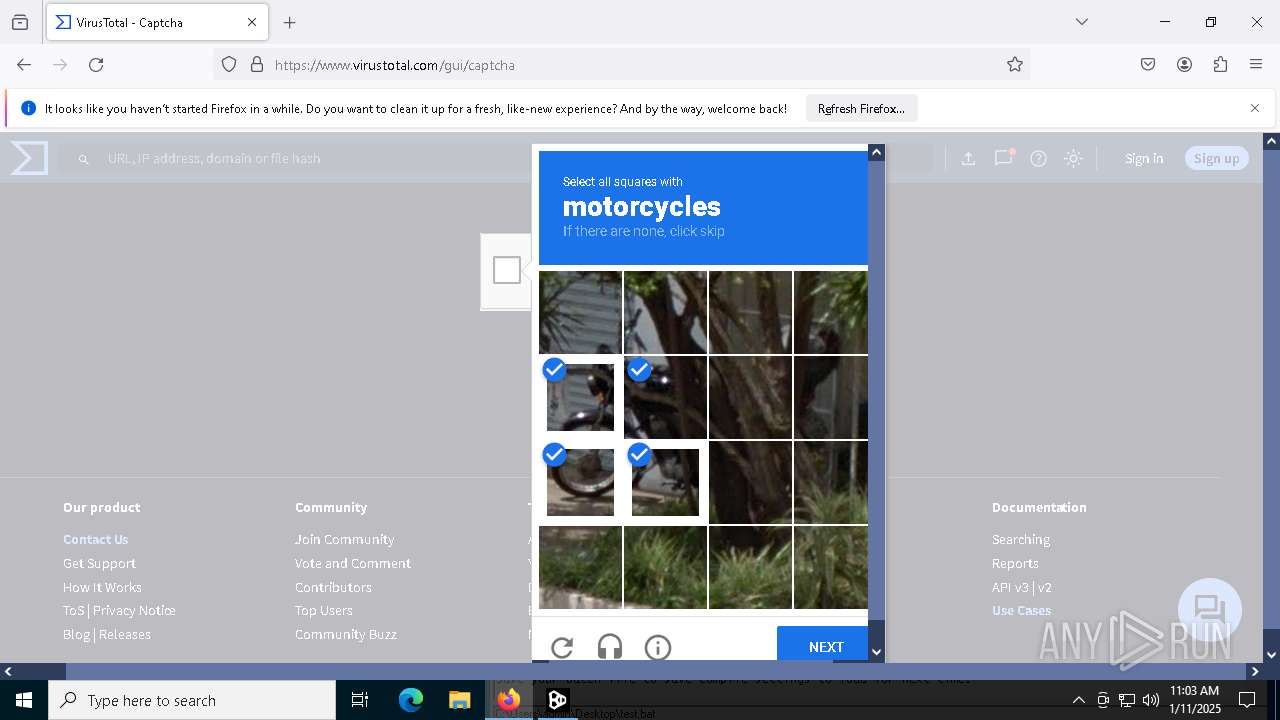
Task: Open the How It Works link
Action: coord(102,587)
